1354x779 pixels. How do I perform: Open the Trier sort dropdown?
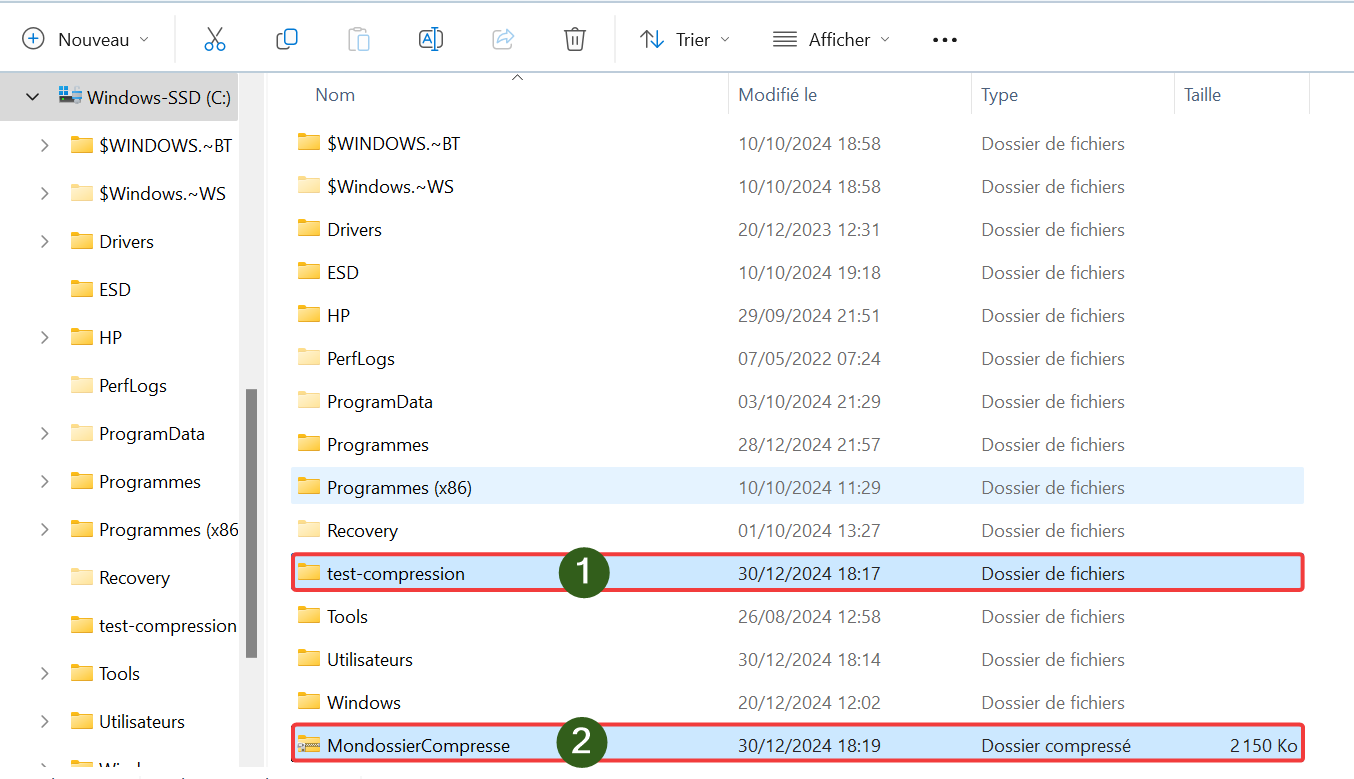(685, 40)
